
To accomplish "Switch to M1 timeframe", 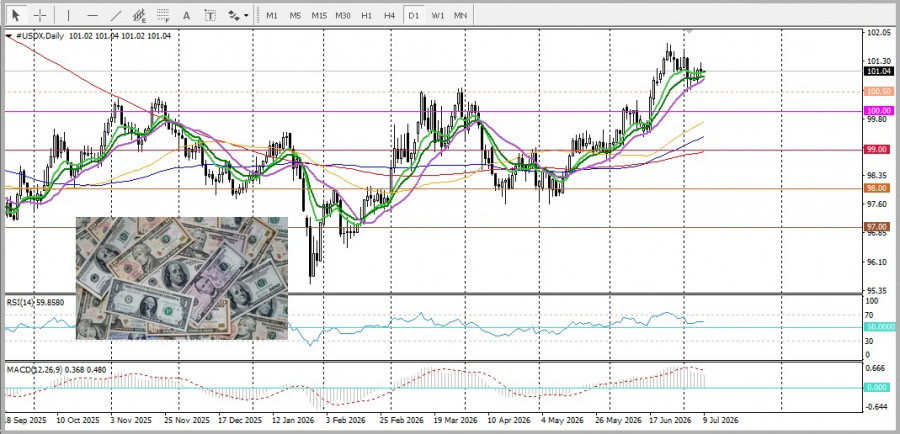I will tap(271, 16).
